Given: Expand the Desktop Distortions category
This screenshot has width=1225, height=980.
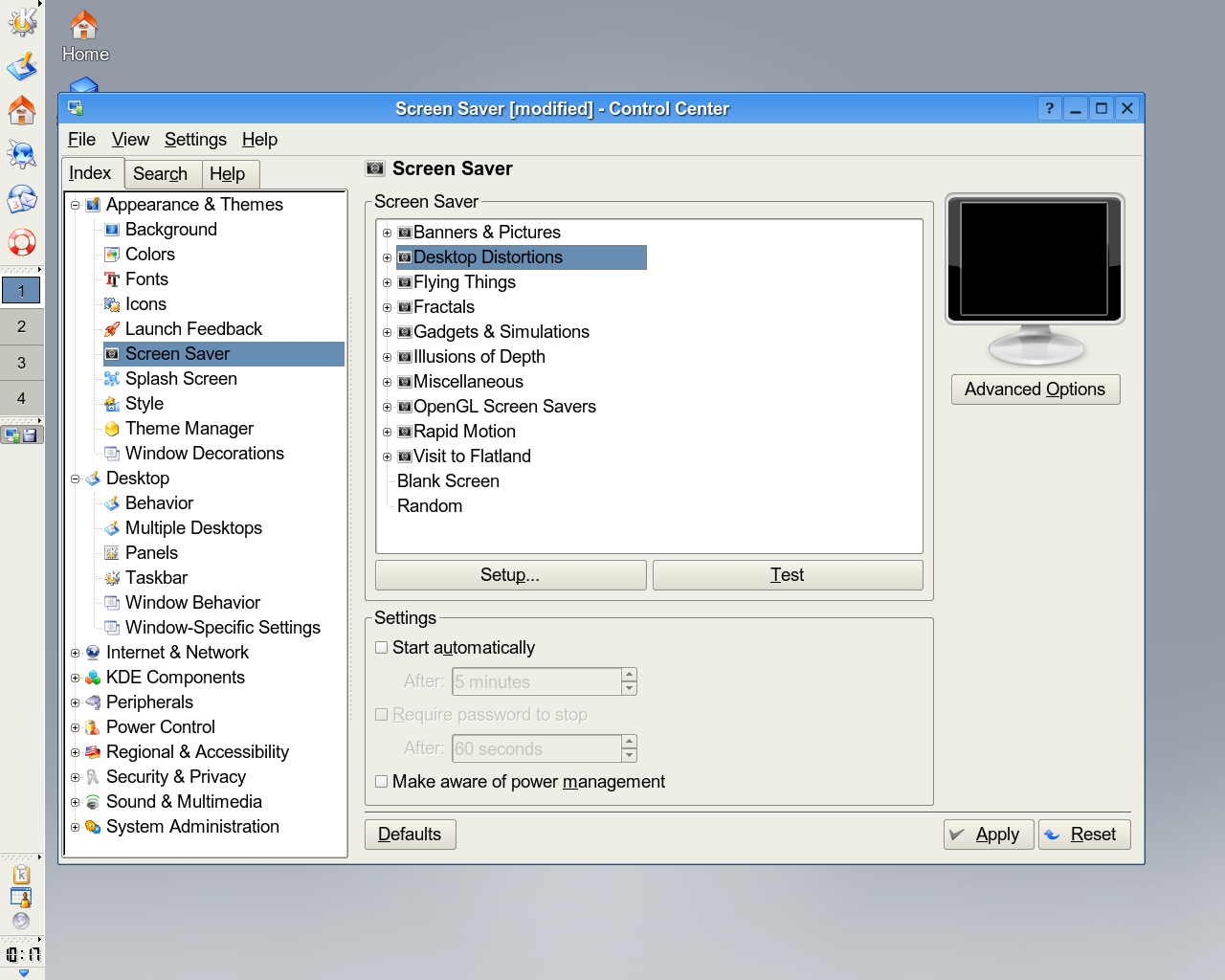Looking at the screenshot, I should (x=387, y=257).
